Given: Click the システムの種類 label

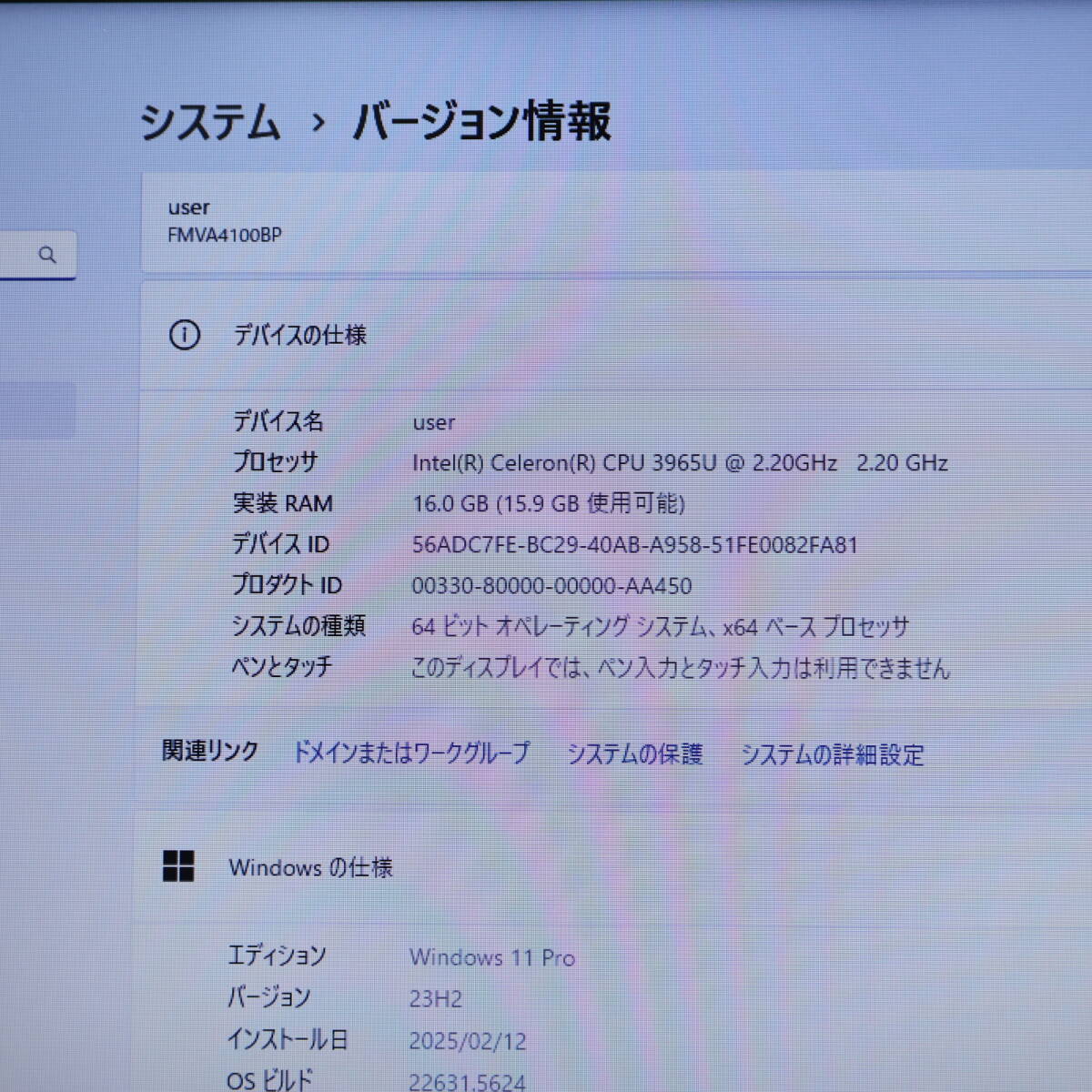Looking at the screenshot, I should [298, 626].
